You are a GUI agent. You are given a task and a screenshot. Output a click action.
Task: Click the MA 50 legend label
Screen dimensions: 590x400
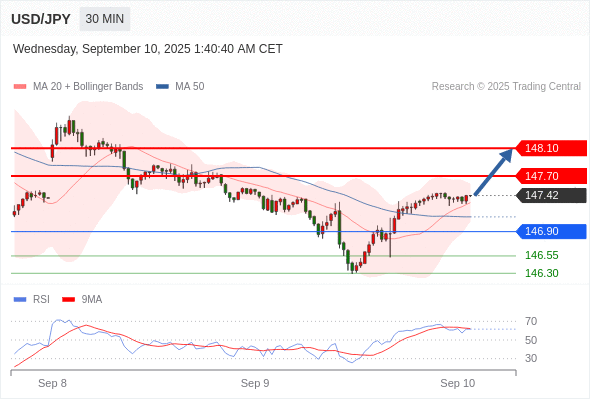(x=190, y=87)
